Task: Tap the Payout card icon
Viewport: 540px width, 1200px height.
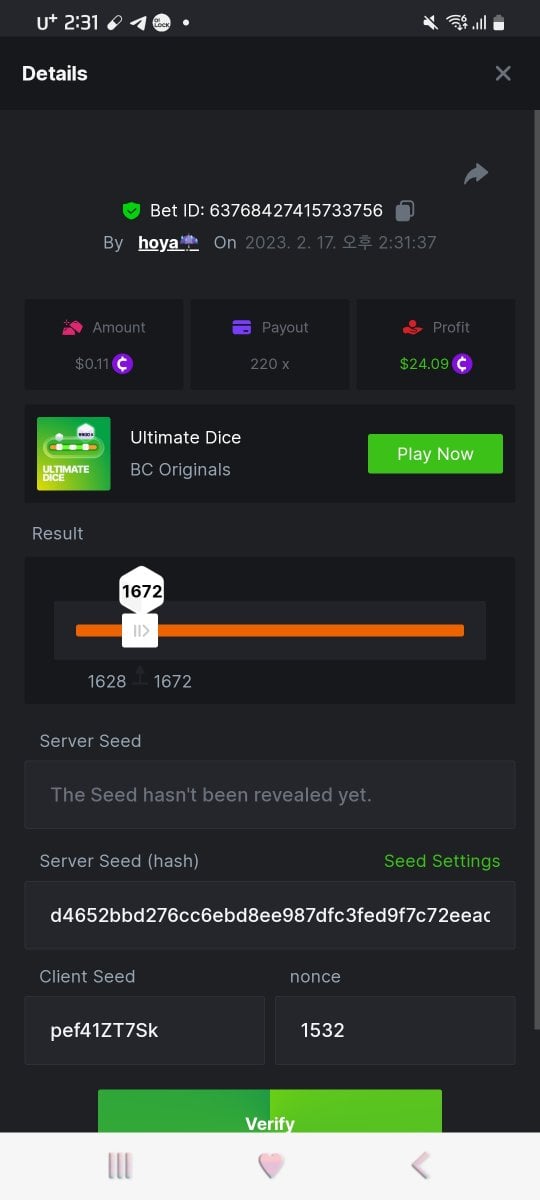Action: click(x=241, y=327)
